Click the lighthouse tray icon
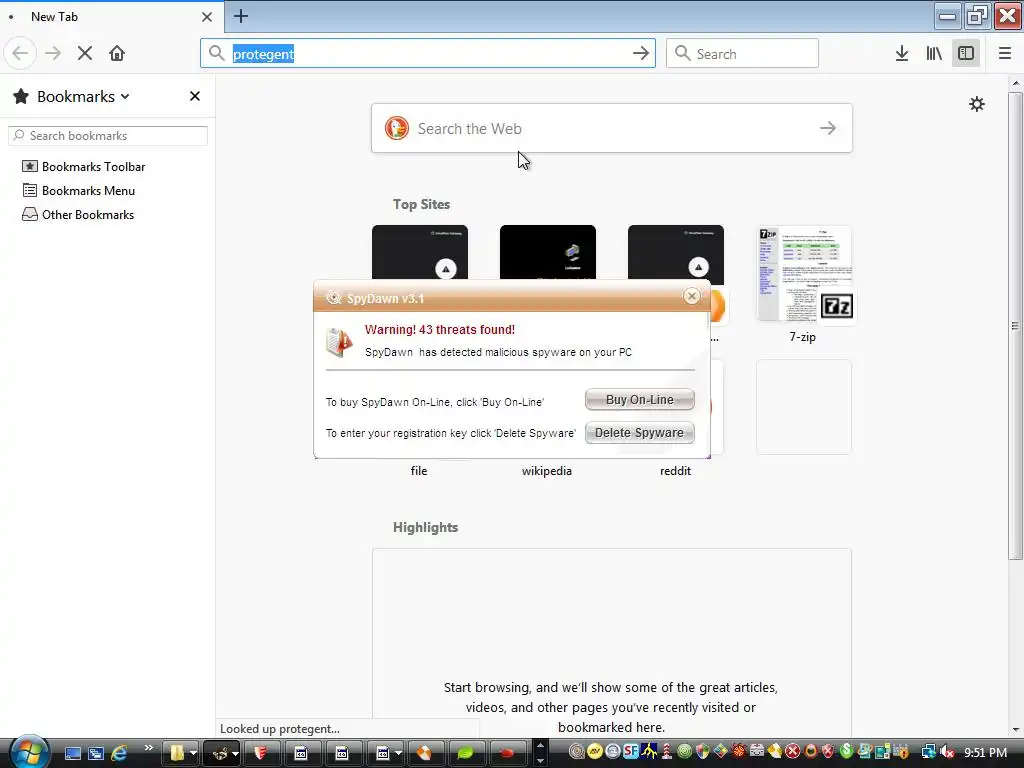 [x=667, y=751]
